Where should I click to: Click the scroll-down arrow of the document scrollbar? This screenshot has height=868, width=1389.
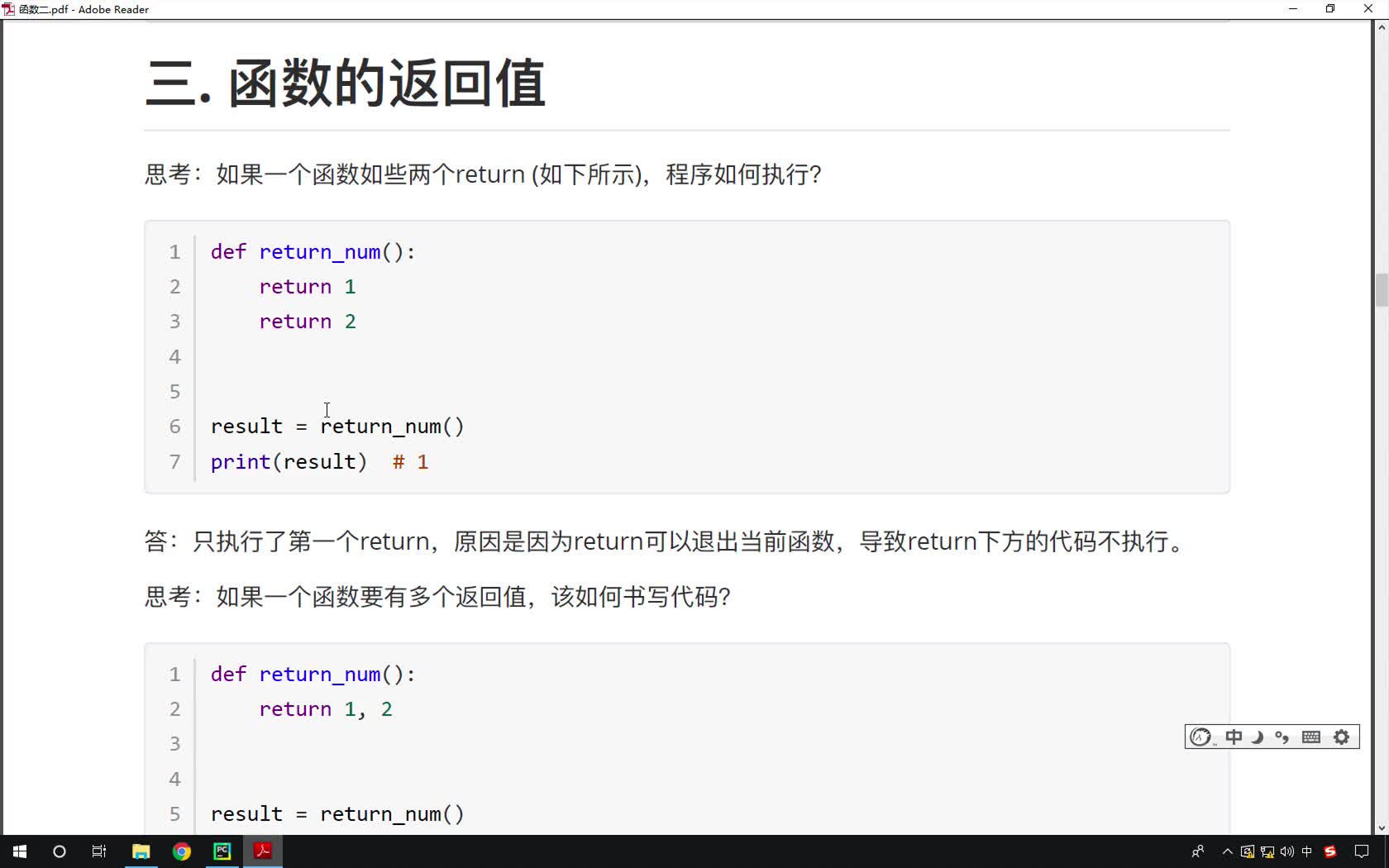tap(1382, 827)
